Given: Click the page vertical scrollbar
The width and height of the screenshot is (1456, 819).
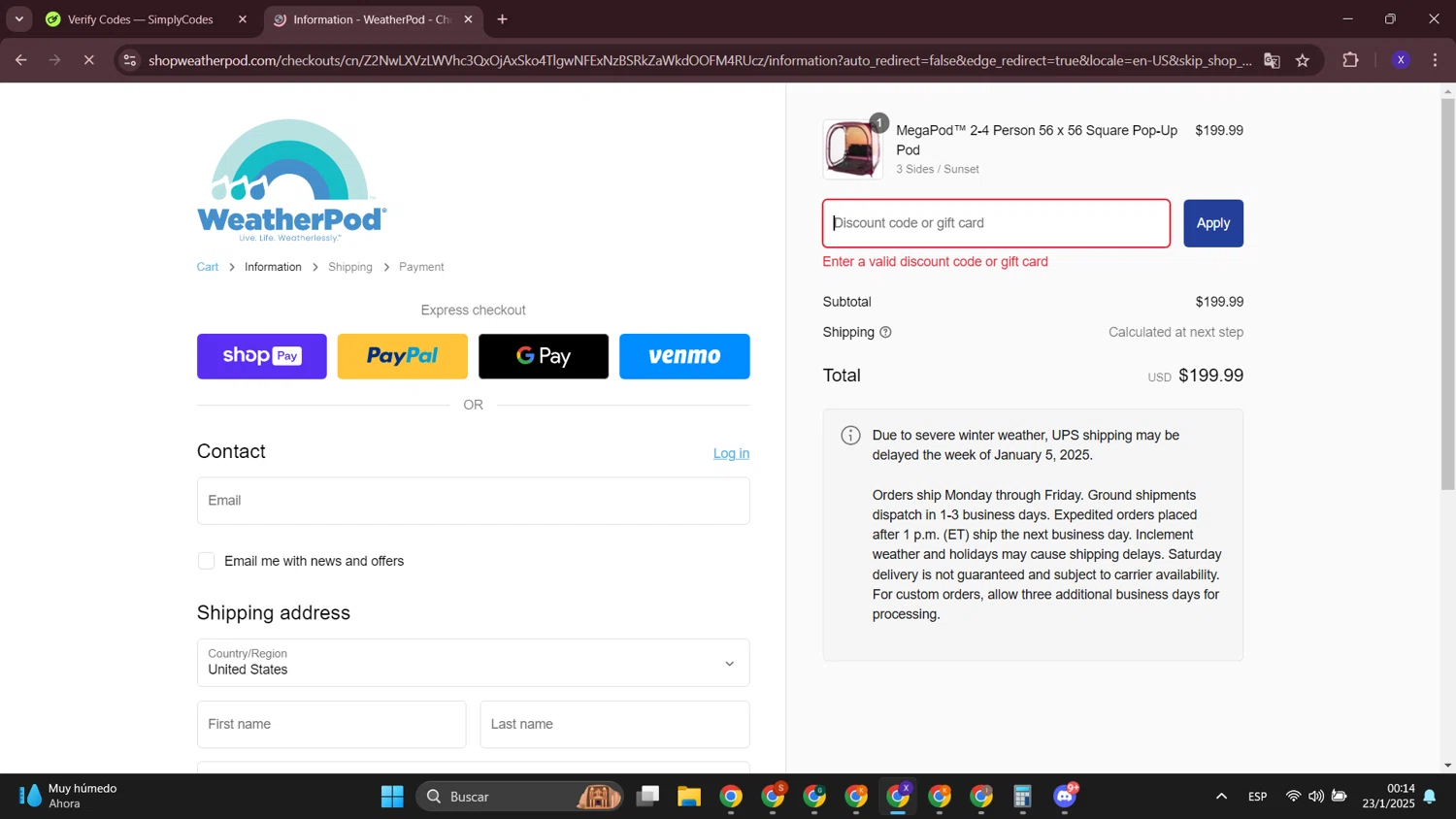Looking at the screenshot, I should (1447, 294).
